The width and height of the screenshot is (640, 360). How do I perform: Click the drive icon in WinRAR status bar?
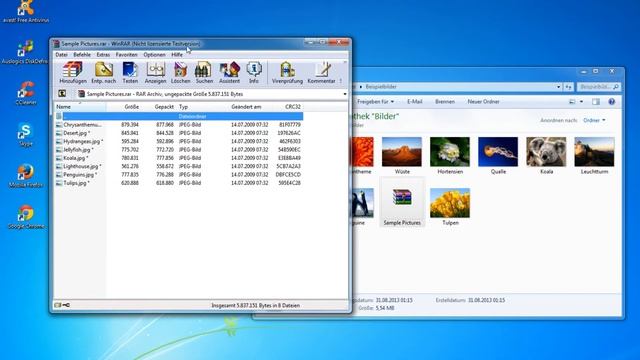click(58, 305)
